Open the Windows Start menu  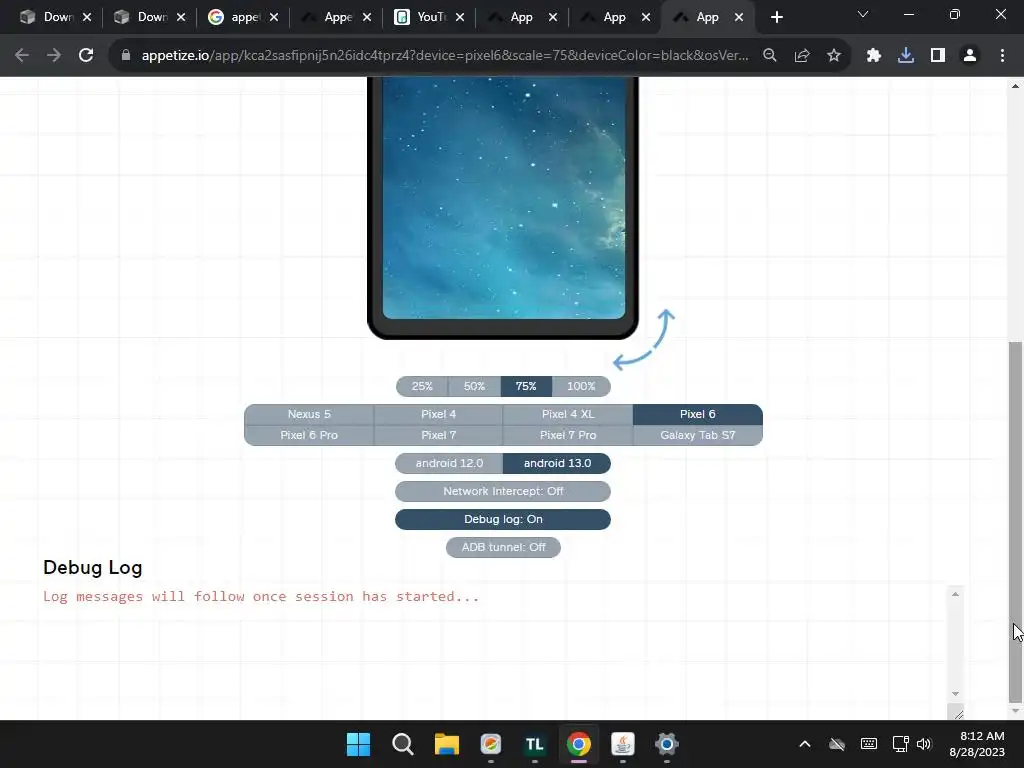point(359,744)
